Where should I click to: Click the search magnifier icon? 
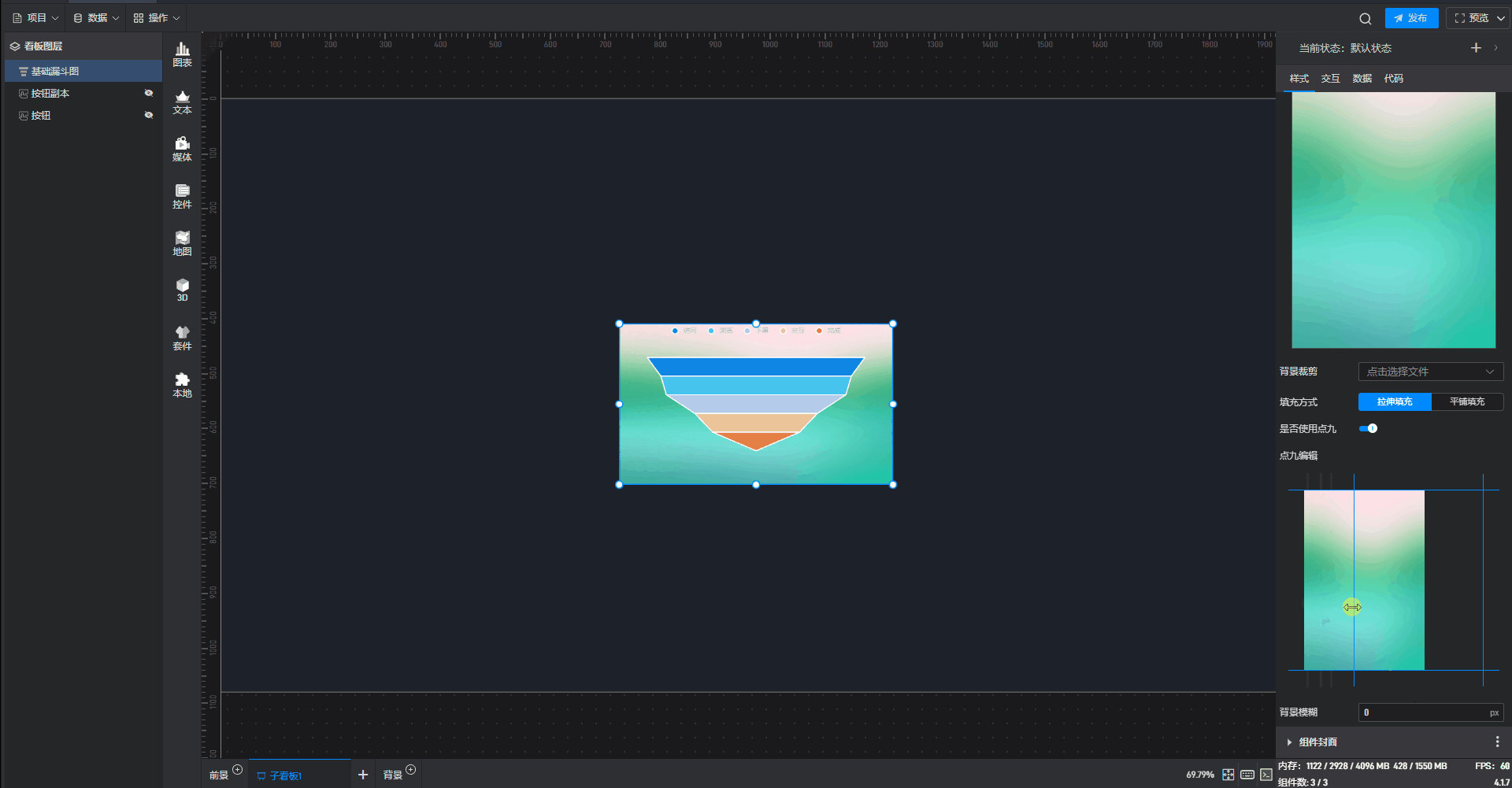1365,18
